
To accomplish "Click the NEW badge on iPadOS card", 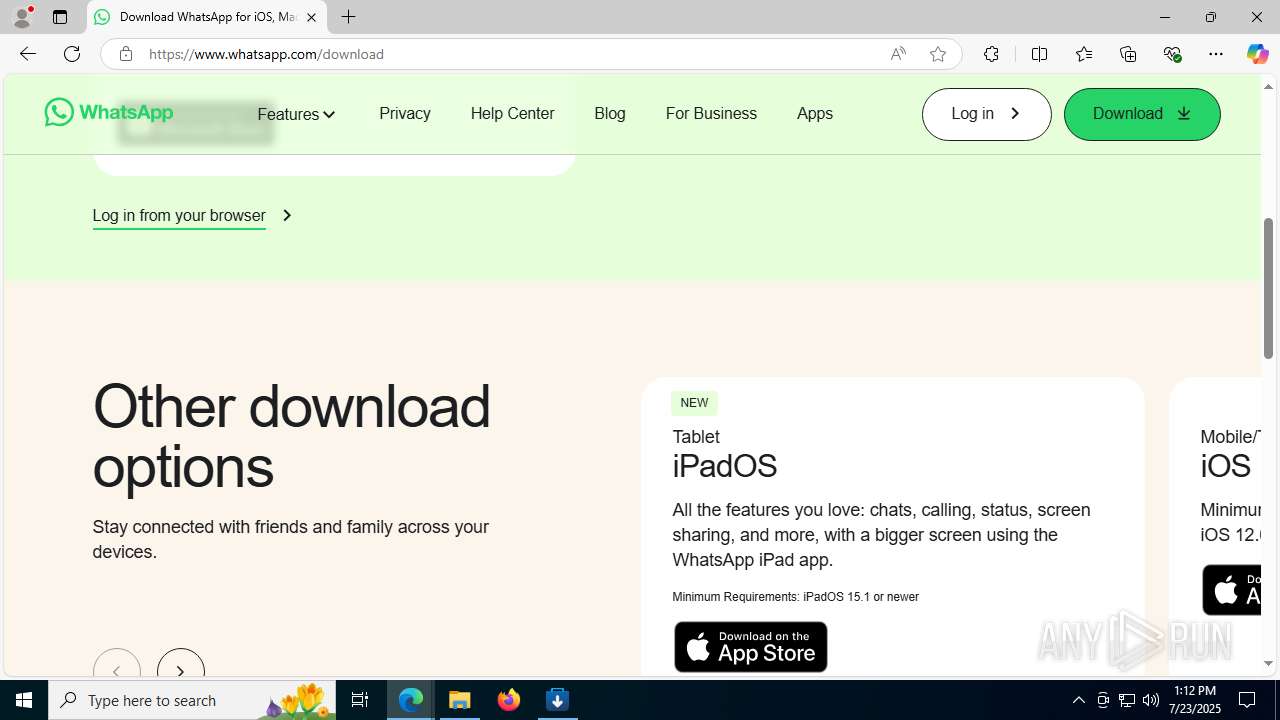I will [694, 403].
